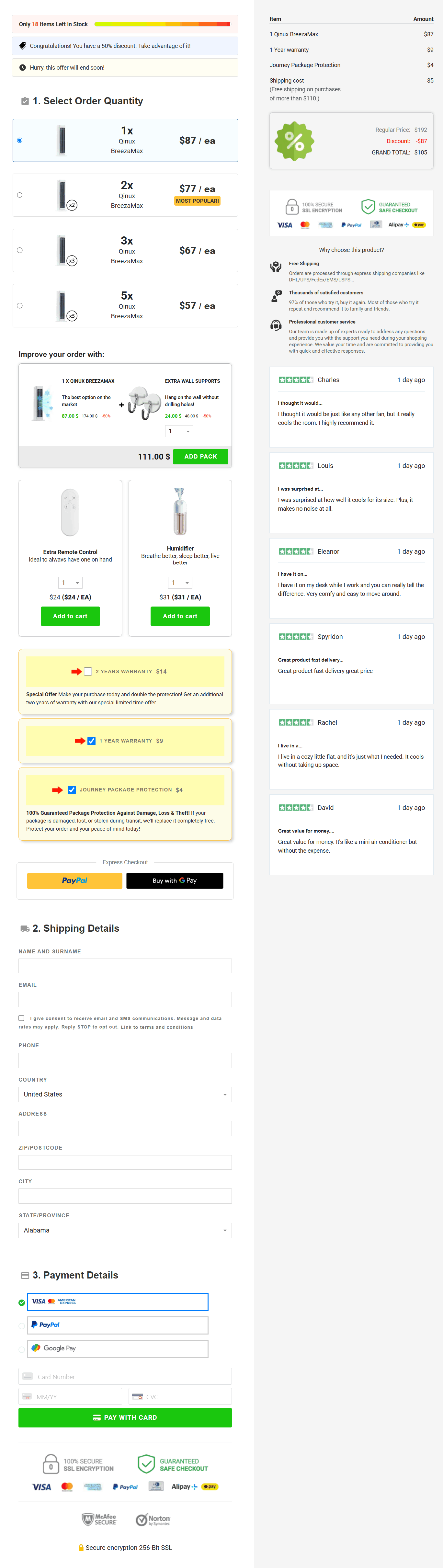Screen dimensions: 443x1568
Task: Click the Alipay logo in the footer
Action: pyautogui.click(x=184, y=1486)
